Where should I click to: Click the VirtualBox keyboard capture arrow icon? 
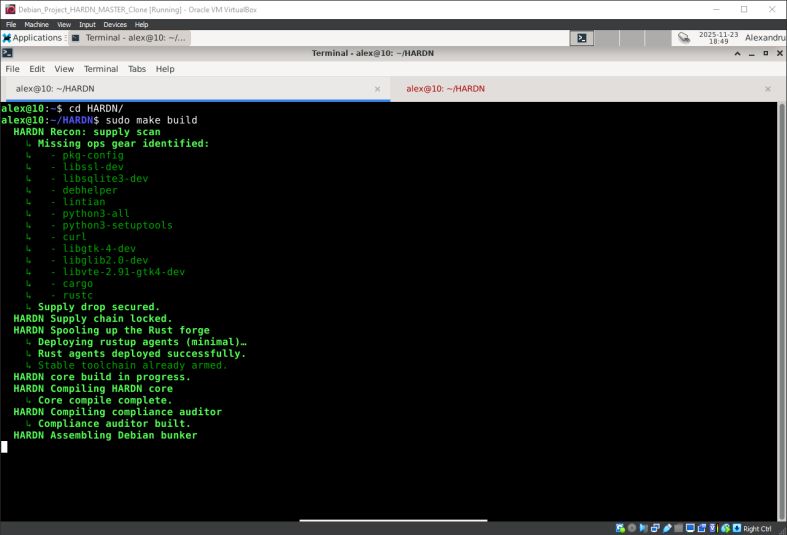[x=737, y=528]
